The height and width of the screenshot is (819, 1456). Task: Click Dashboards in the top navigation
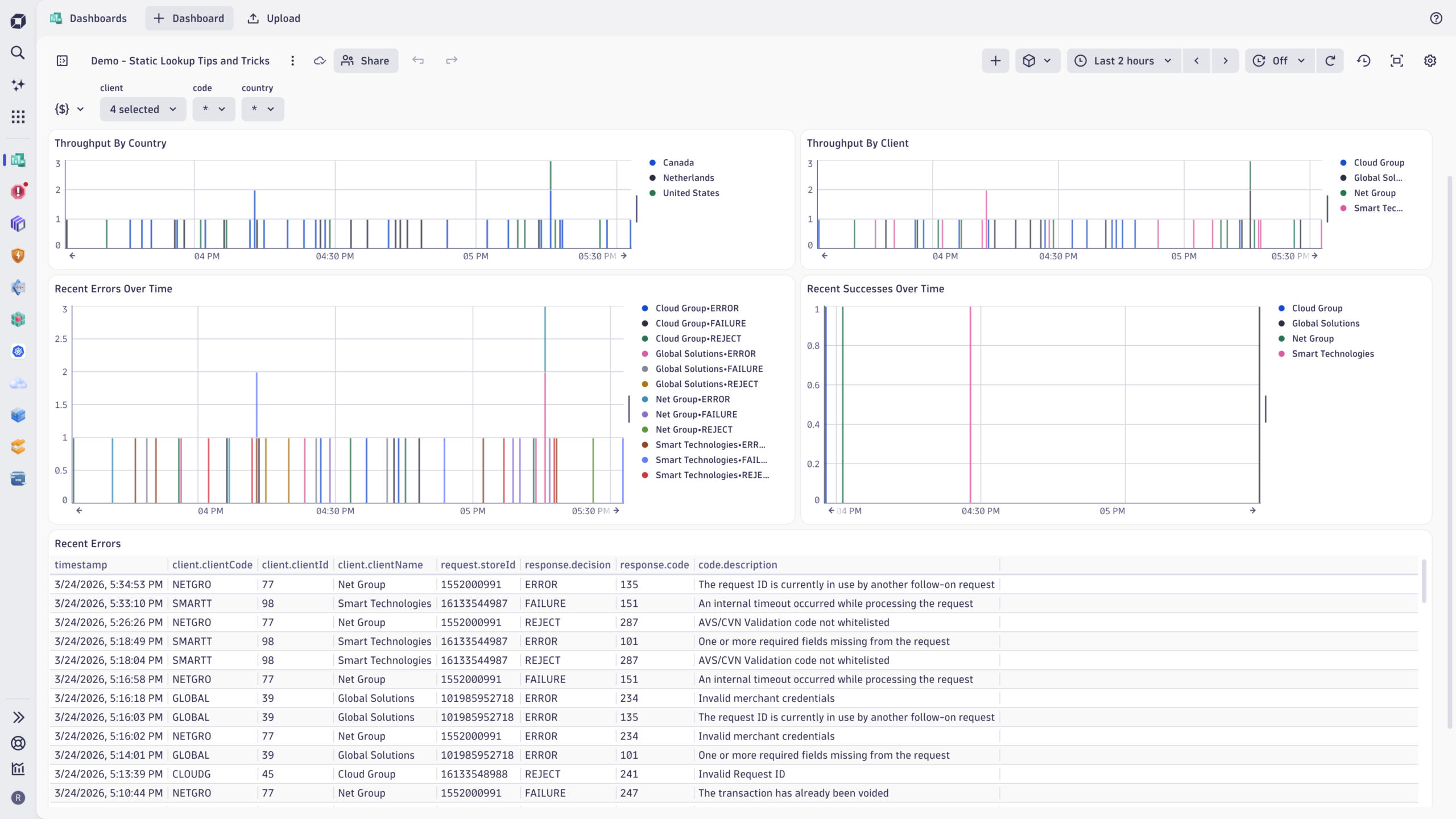tap(98, 18)
